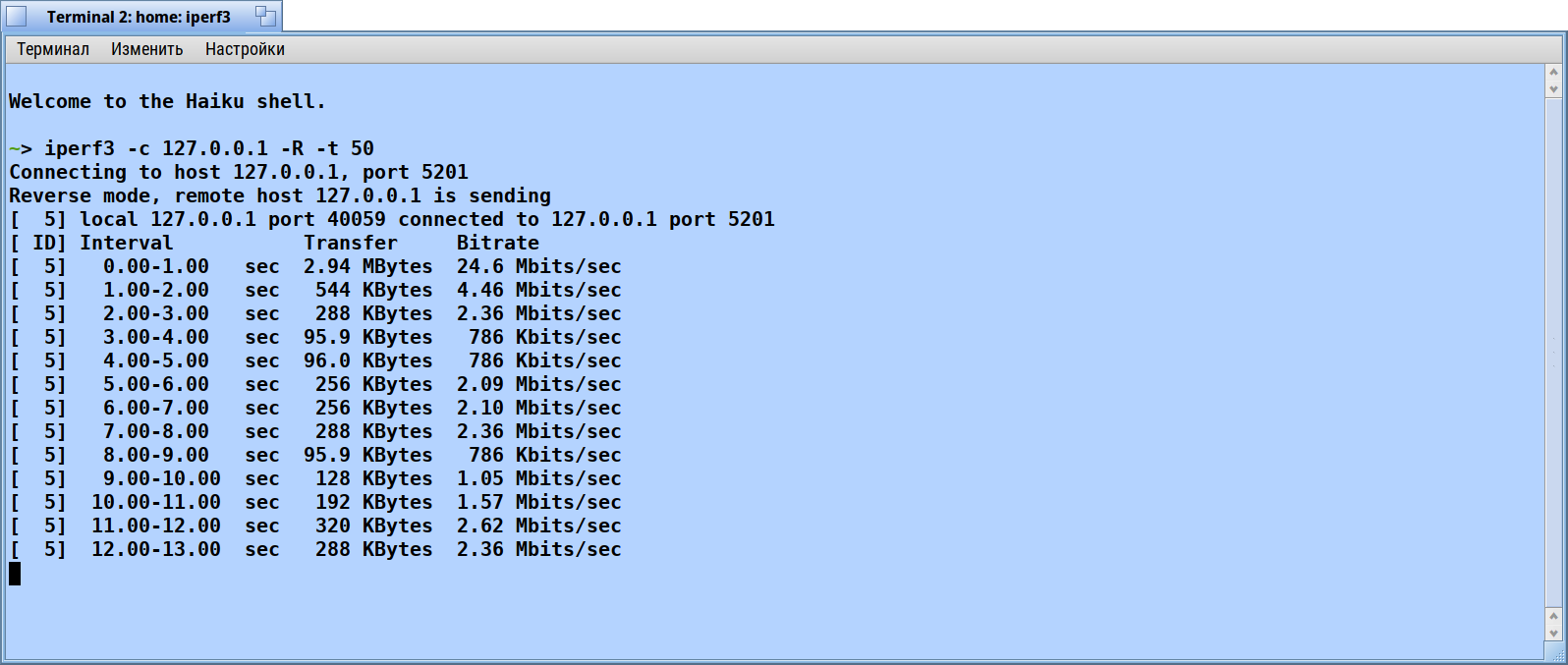This screenshot has width=1568, height=665.
Task: Click the command 'iperf3 -c 127.0.0.1 -R -t 50'
Action: pyautogui.click(x=209, y=148)
